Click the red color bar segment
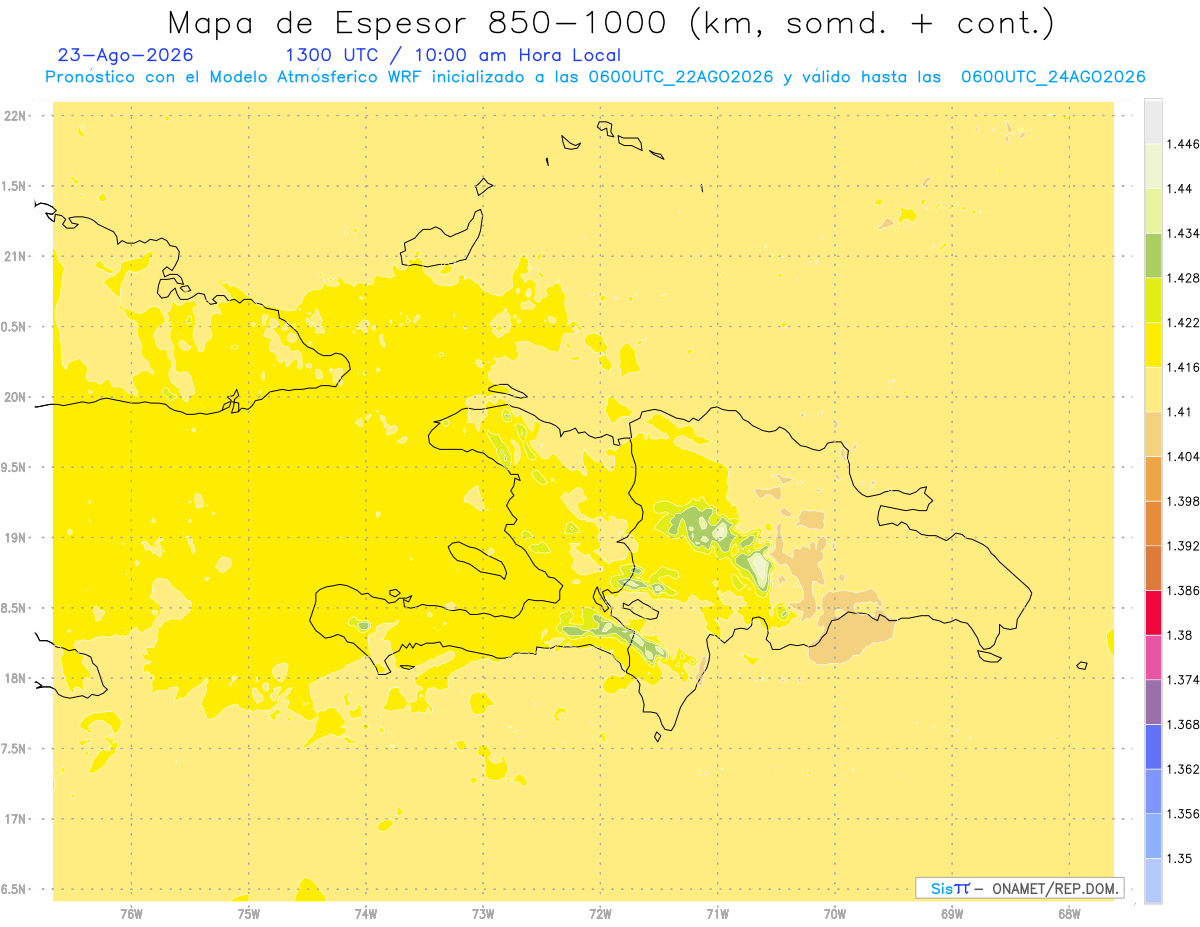Screen dimensions: 1200x927 click(1153, 612)
